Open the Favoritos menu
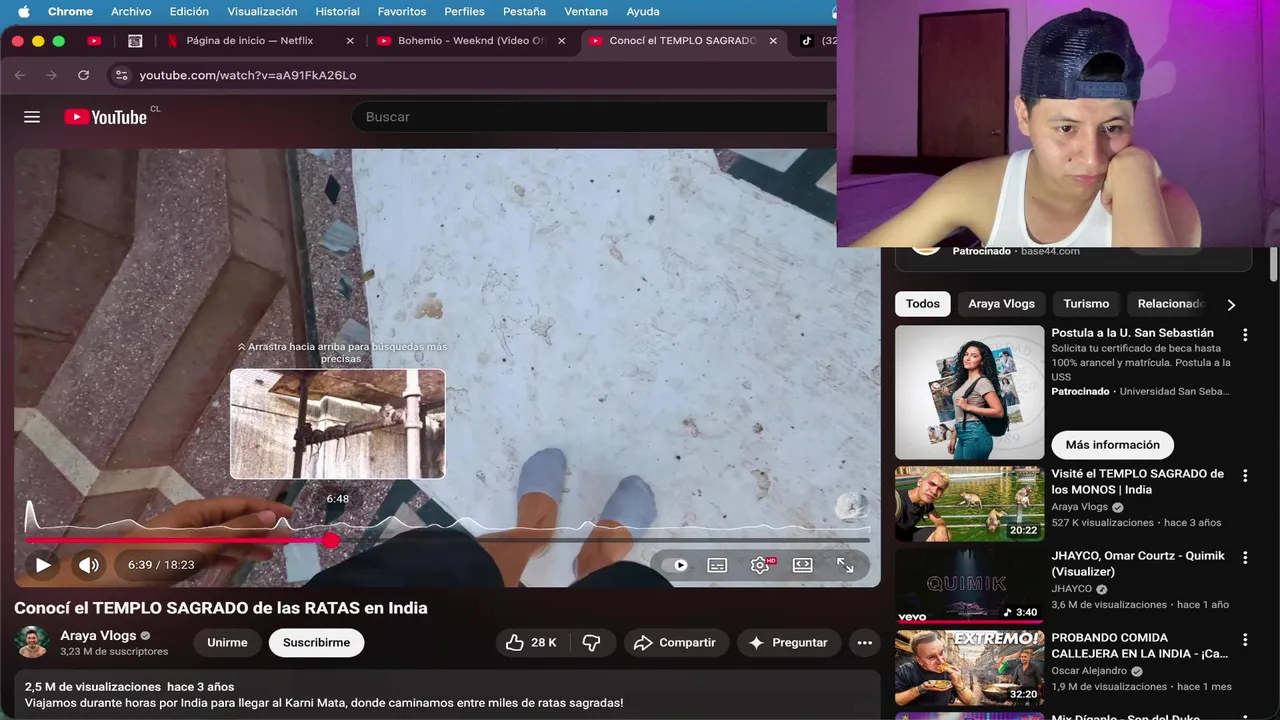This screenshot has width=1280, height=720. pyautogui.click(x=402, y=12)
